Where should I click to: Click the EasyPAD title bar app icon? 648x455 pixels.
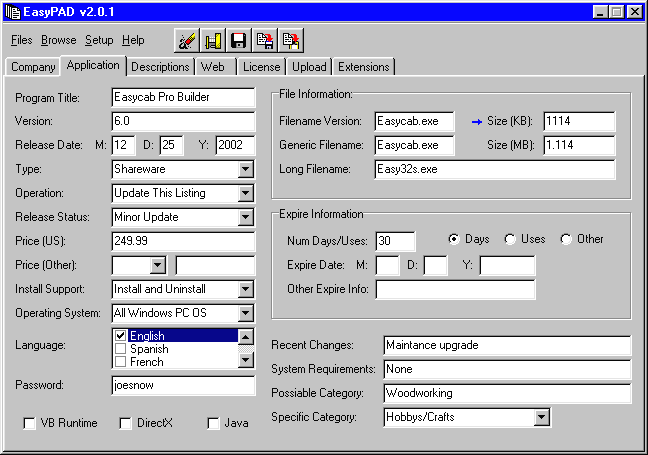[x=13, y=12]
